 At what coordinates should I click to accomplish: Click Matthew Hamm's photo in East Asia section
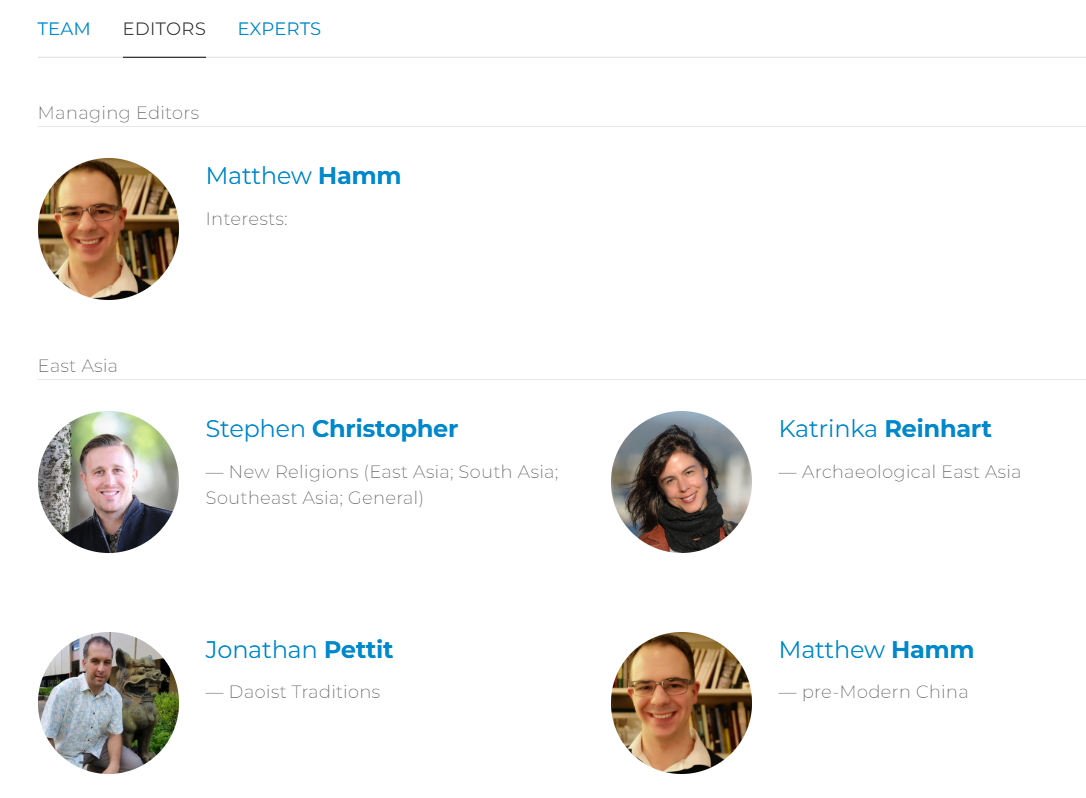click(681, 702)
